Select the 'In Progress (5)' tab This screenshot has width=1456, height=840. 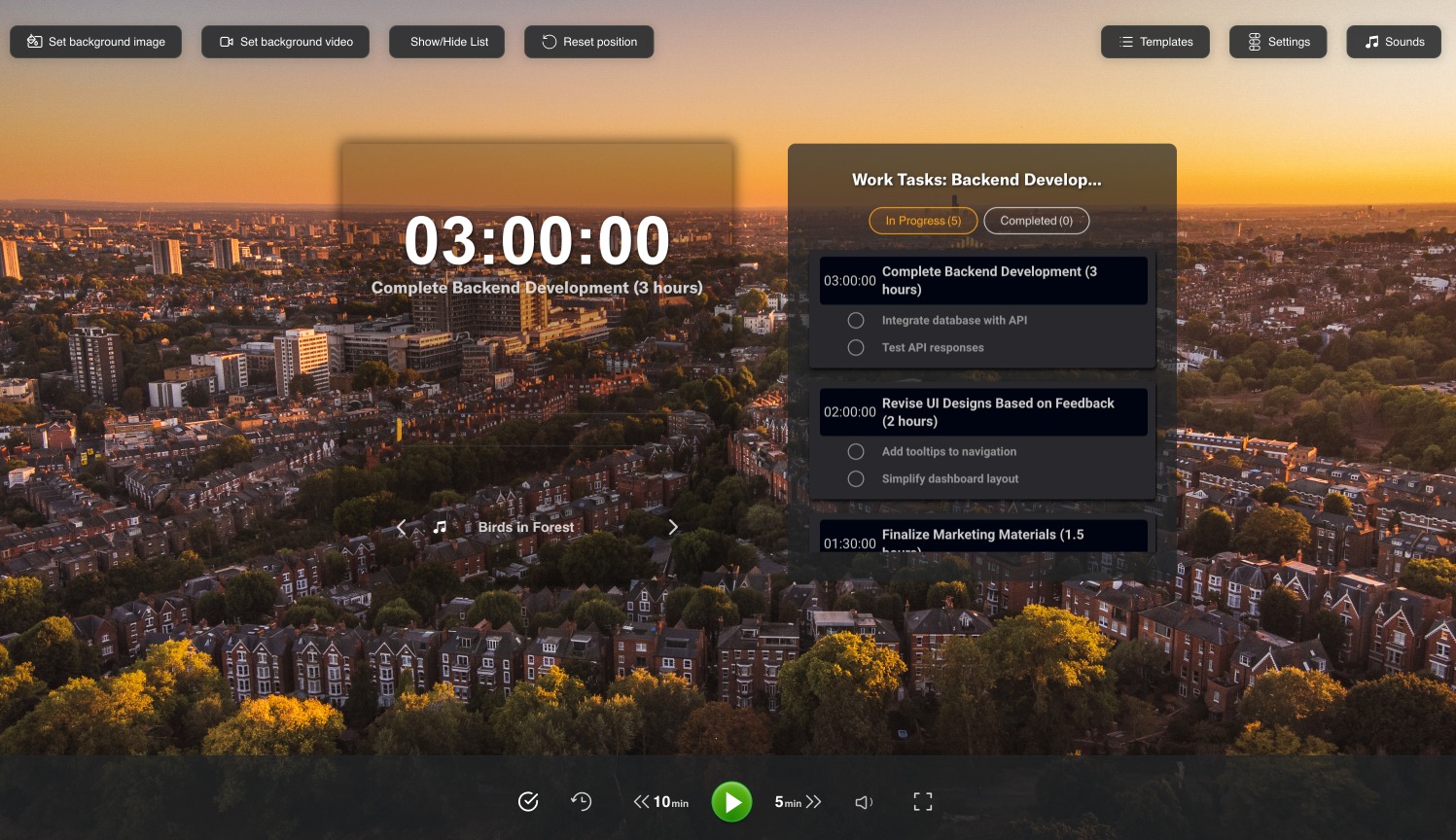922,221
